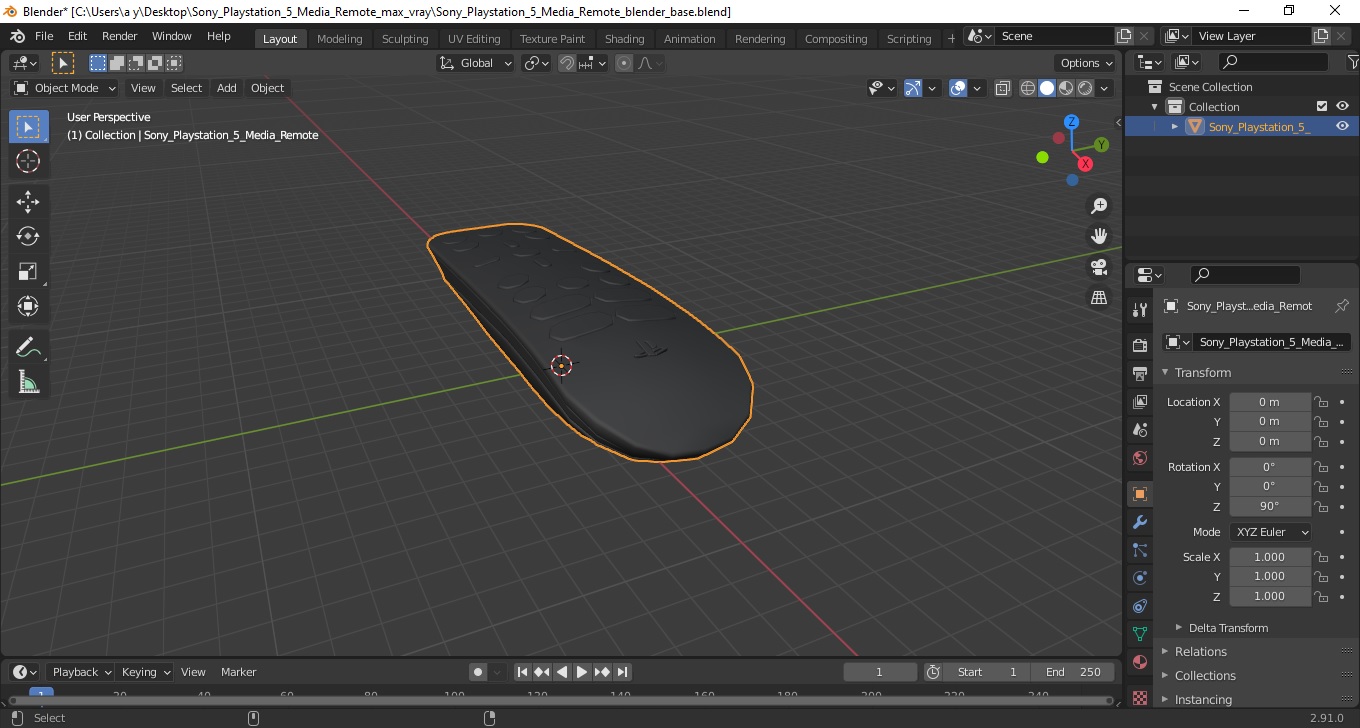Viewport: 1360px width, 728px height.
Task: Open the Options dropdown in header
Action: tap(1086, 63)
